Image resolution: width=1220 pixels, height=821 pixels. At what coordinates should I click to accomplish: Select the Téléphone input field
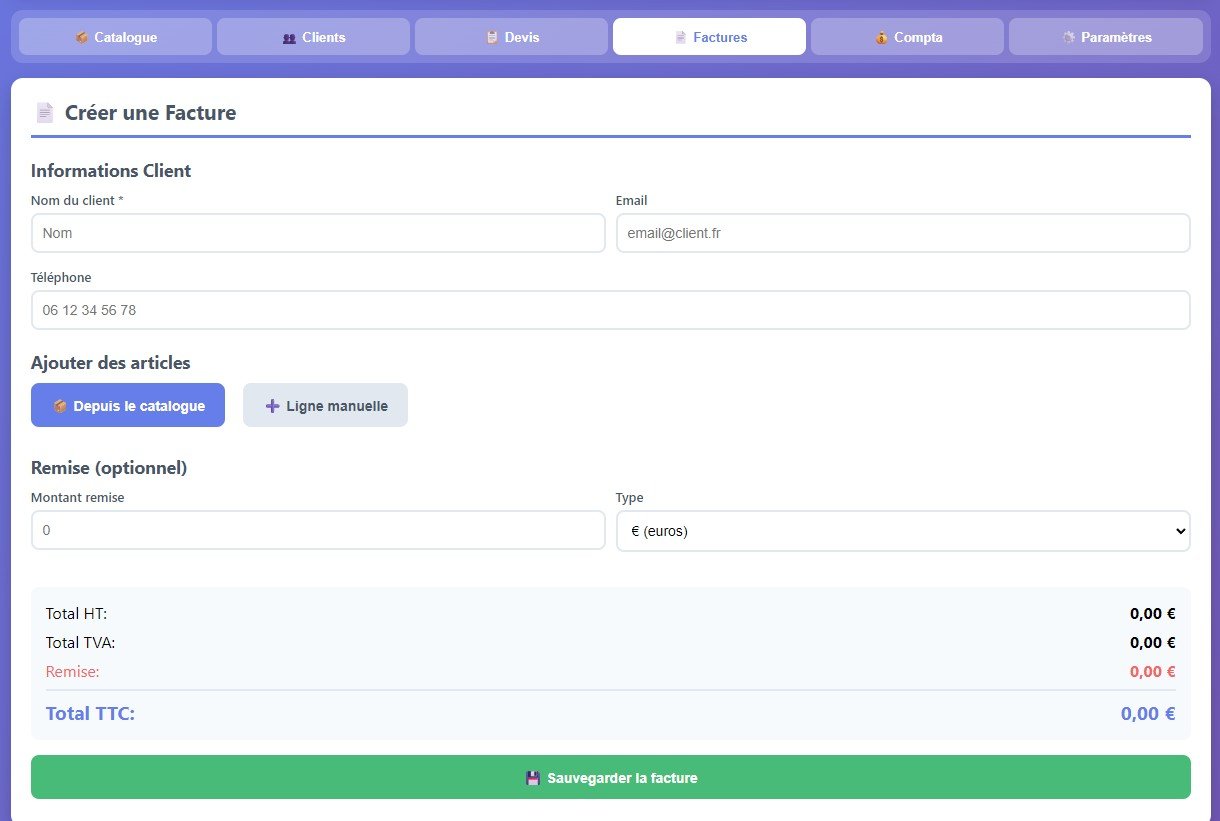point(610,310)
